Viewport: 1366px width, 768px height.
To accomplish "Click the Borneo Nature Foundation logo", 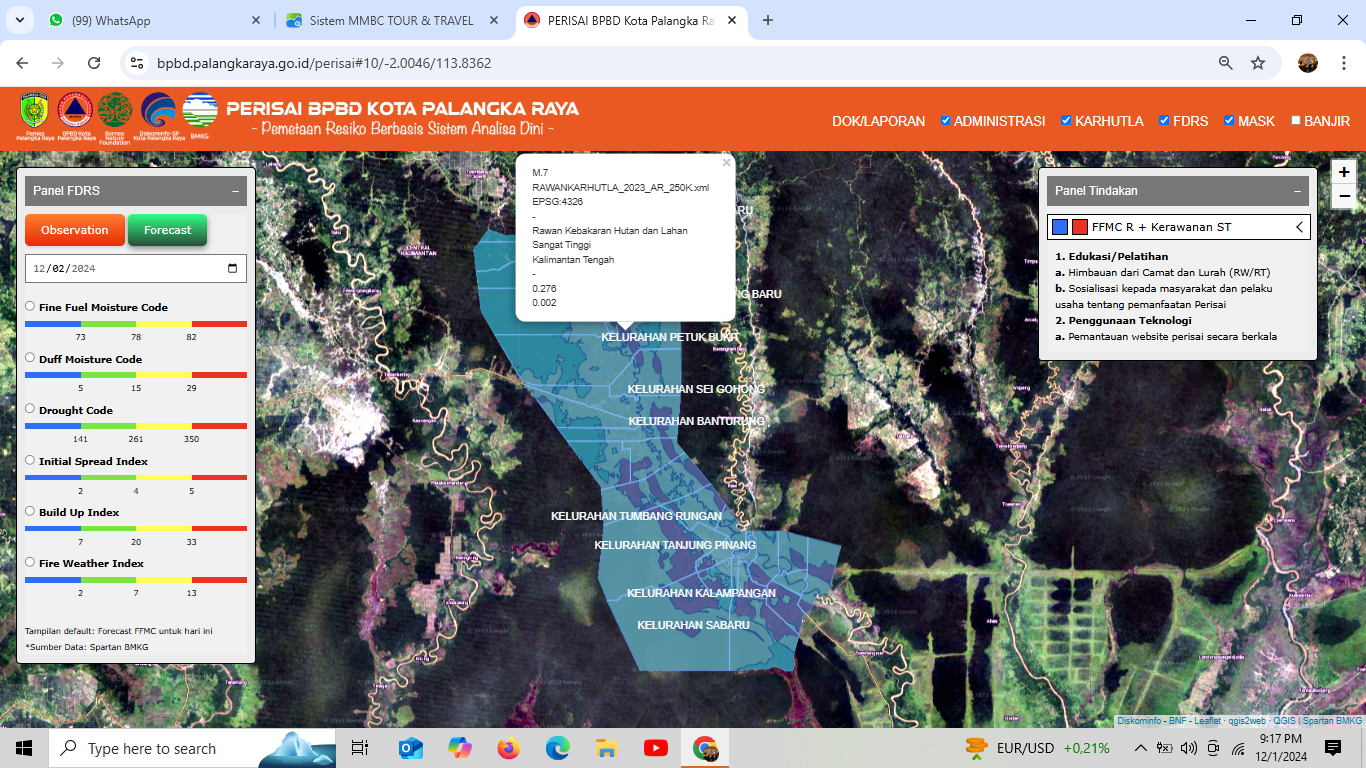I will point(114,110).
